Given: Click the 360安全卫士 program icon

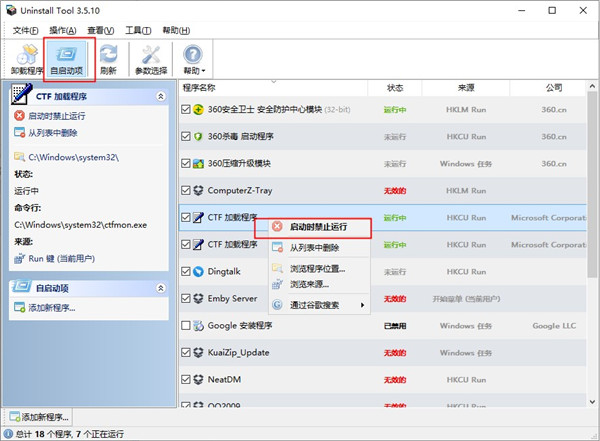Looking at the screenshot, I should tap(198, 109).
